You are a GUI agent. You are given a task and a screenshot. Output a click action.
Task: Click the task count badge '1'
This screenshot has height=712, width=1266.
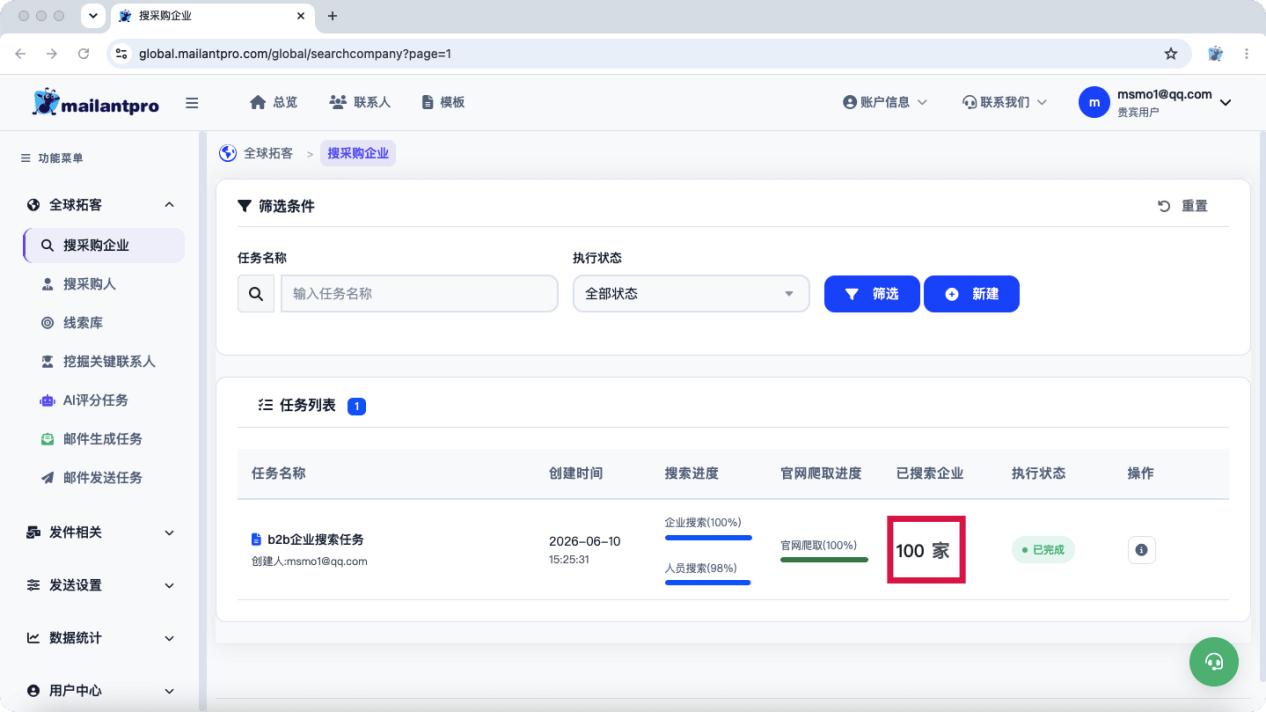coord(357,406)
